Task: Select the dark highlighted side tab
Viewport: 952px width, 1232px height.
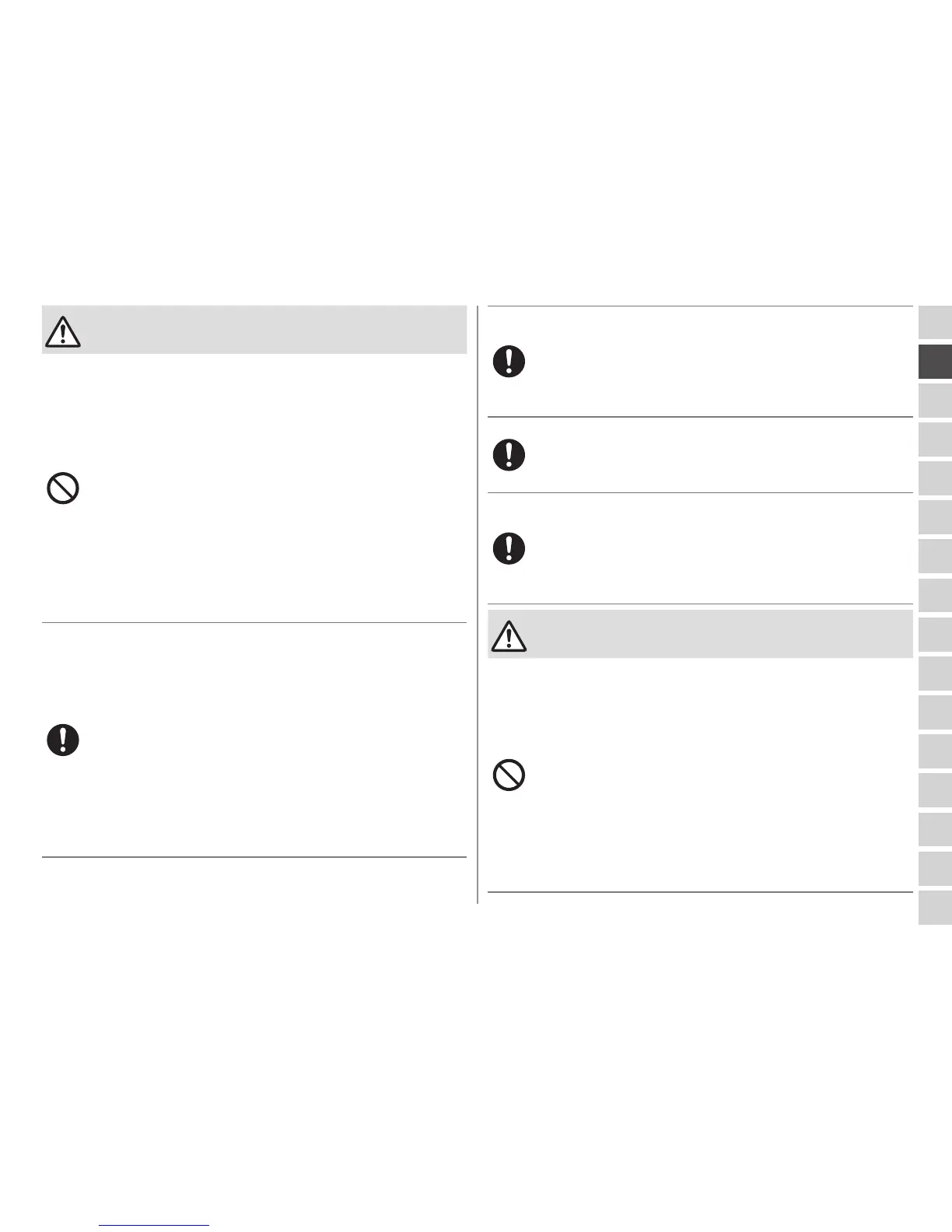Action: 935,362
